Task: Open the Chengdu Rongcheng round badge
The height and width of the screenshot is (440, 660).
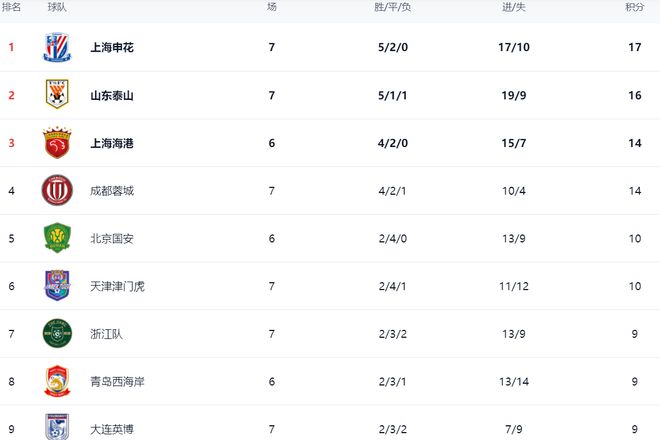Action: (x=57, y=190)
